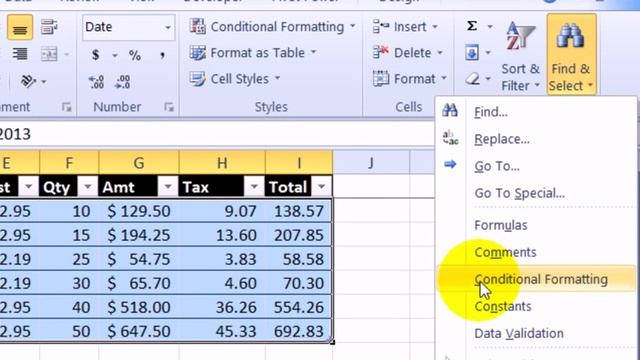Open Conditional Formatting dropdown arrow

tap(353, 27)
